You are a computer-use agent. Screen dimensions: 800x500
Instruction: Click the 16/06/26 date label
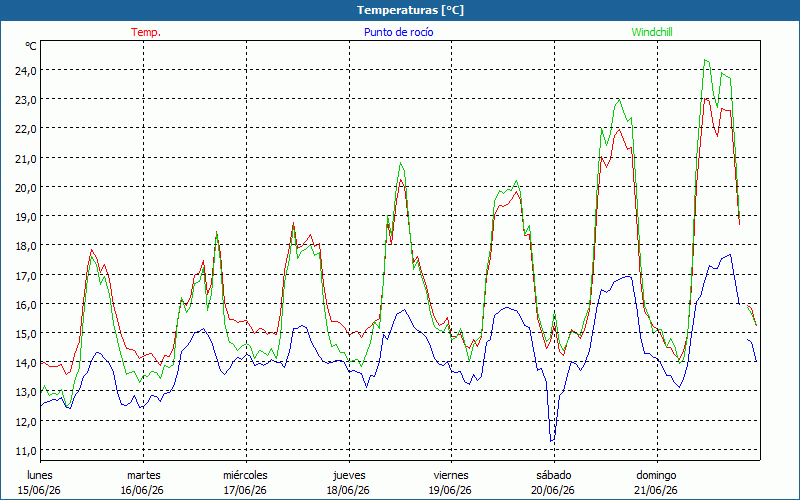[x=142, y=490]
